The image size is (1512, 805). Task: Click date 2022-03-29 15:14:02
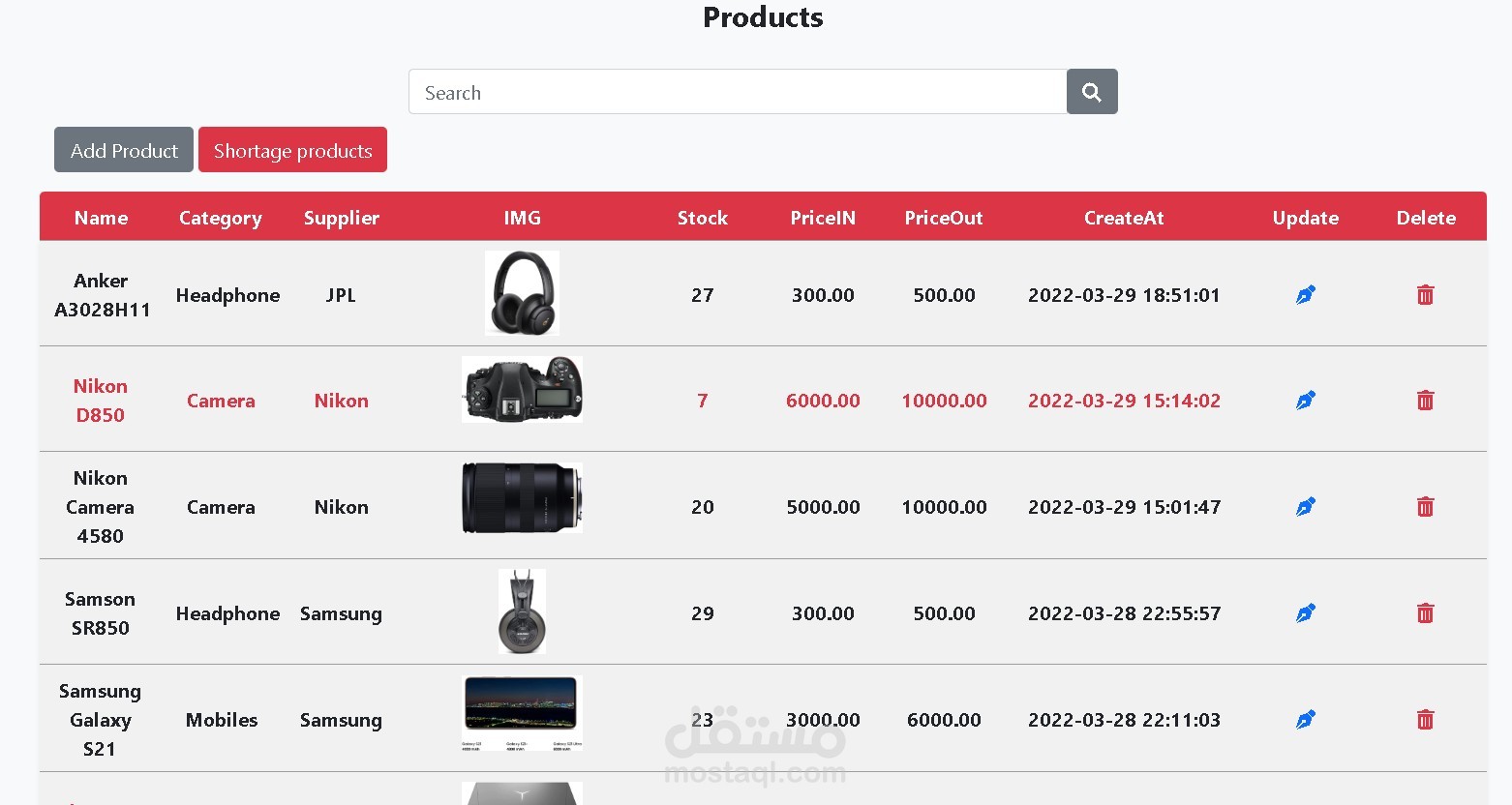(x=1124, y=401)
